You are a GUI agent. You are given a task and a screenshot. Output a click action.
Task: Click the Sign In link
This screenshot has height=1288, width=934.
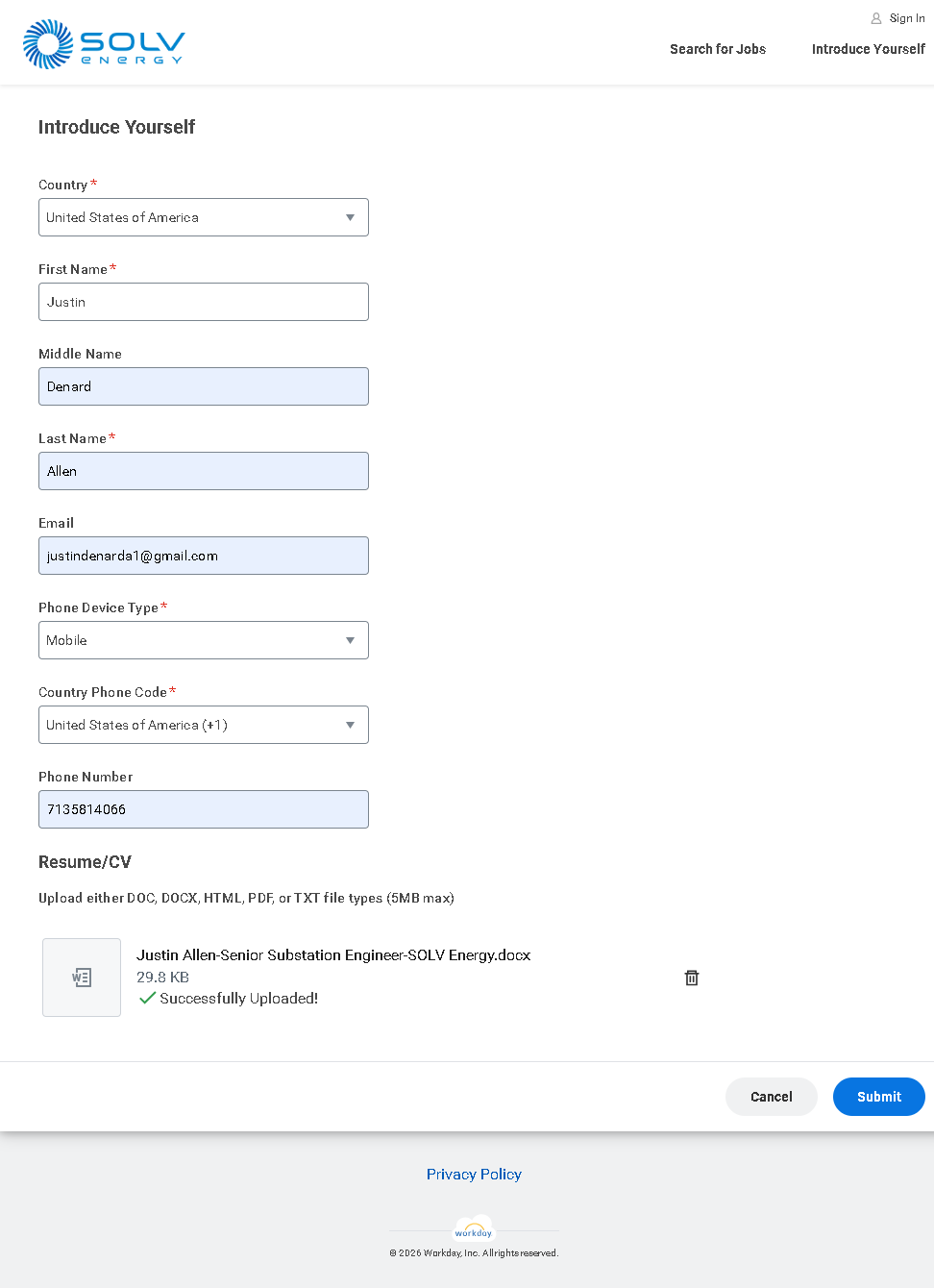tap(906, 18)
